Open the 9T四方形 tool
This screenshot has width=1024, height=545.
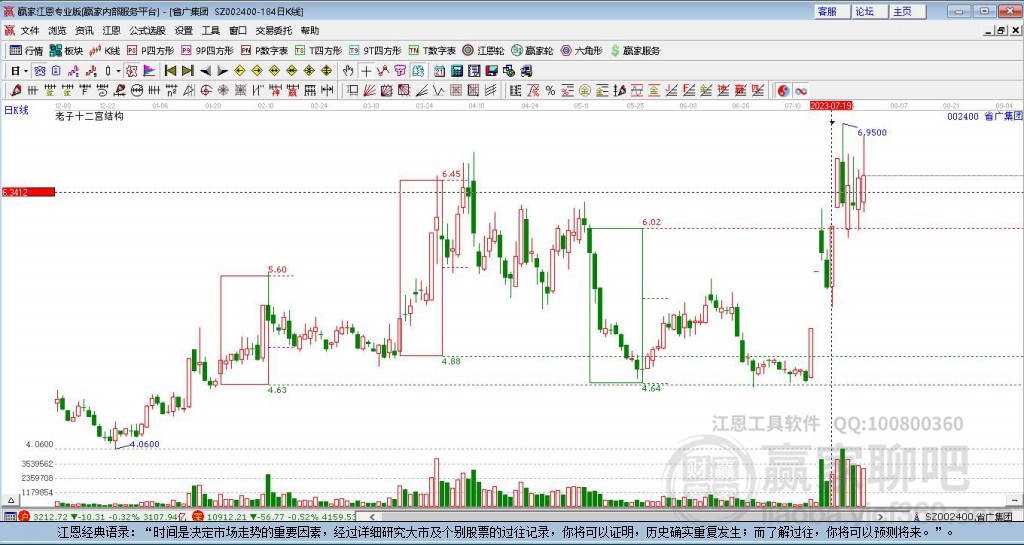click(x=376, y=50)
